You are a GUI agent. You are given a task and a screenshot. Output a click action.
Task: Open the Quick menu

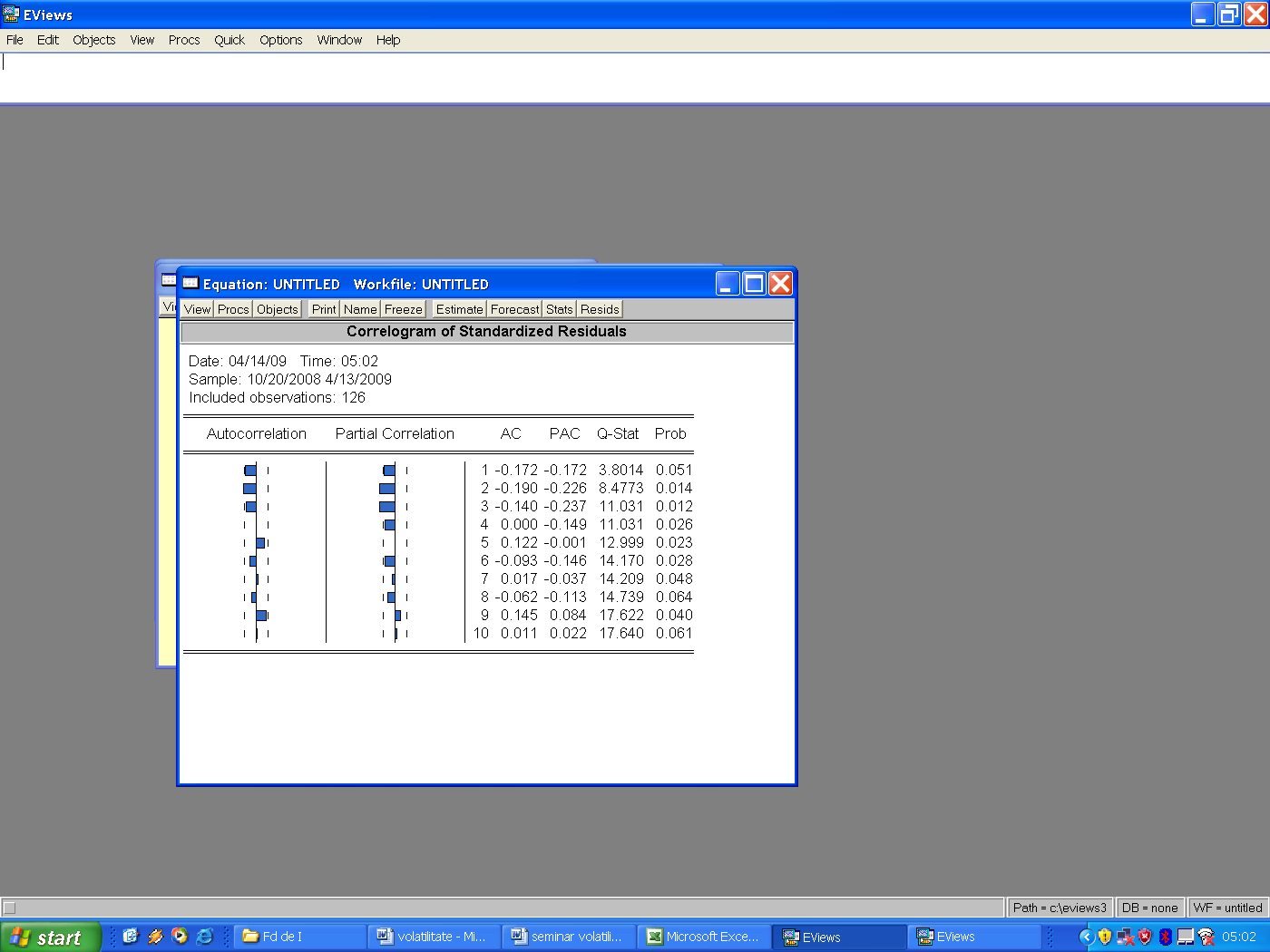230,40
